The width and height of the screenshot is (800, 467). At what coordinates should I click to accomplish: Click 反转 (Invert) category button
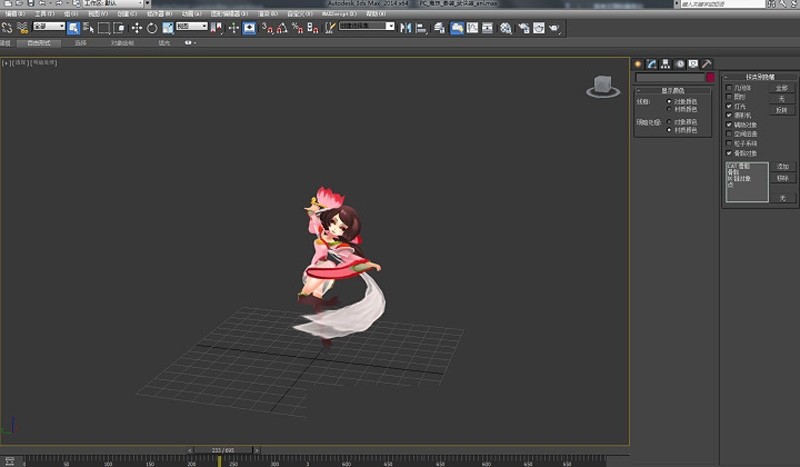782,110
